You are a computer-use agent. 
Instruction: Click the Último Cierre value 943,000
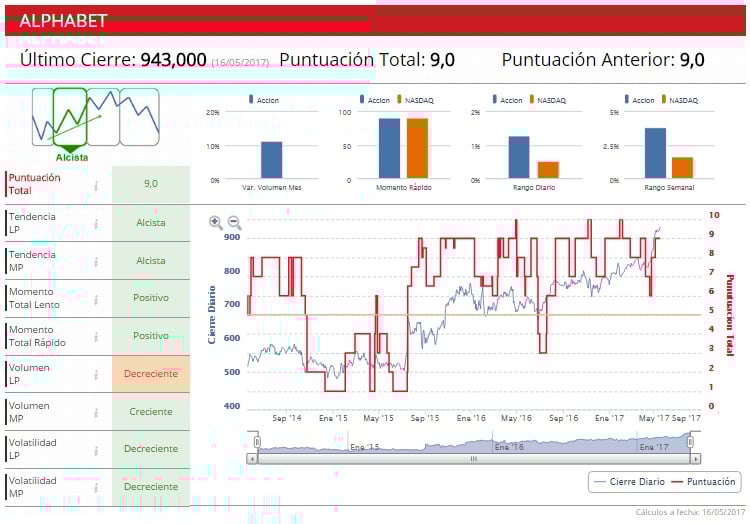pos(174,60)
